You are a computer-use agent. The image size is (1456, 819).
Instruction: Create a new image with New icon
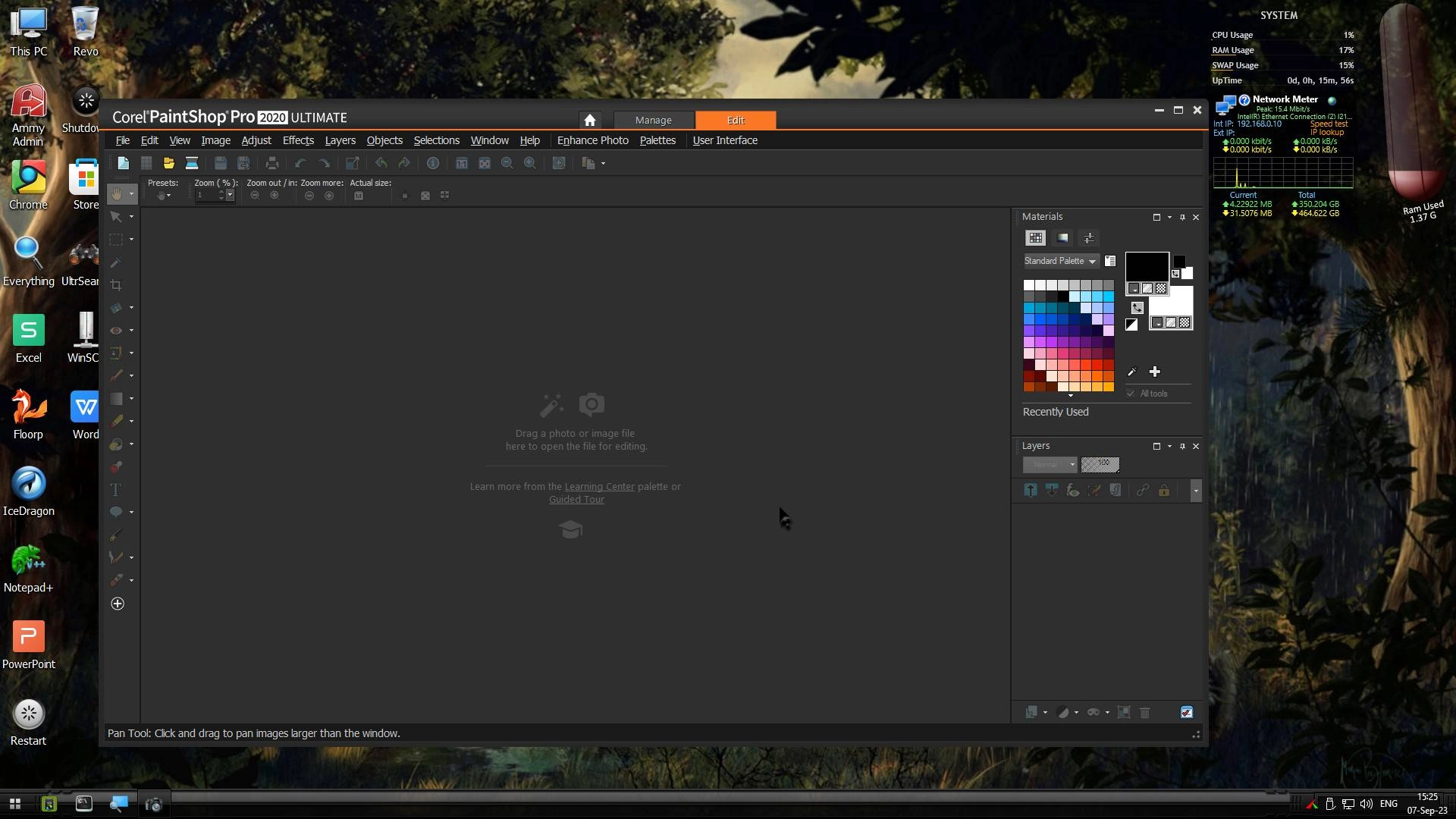[124, 163]
